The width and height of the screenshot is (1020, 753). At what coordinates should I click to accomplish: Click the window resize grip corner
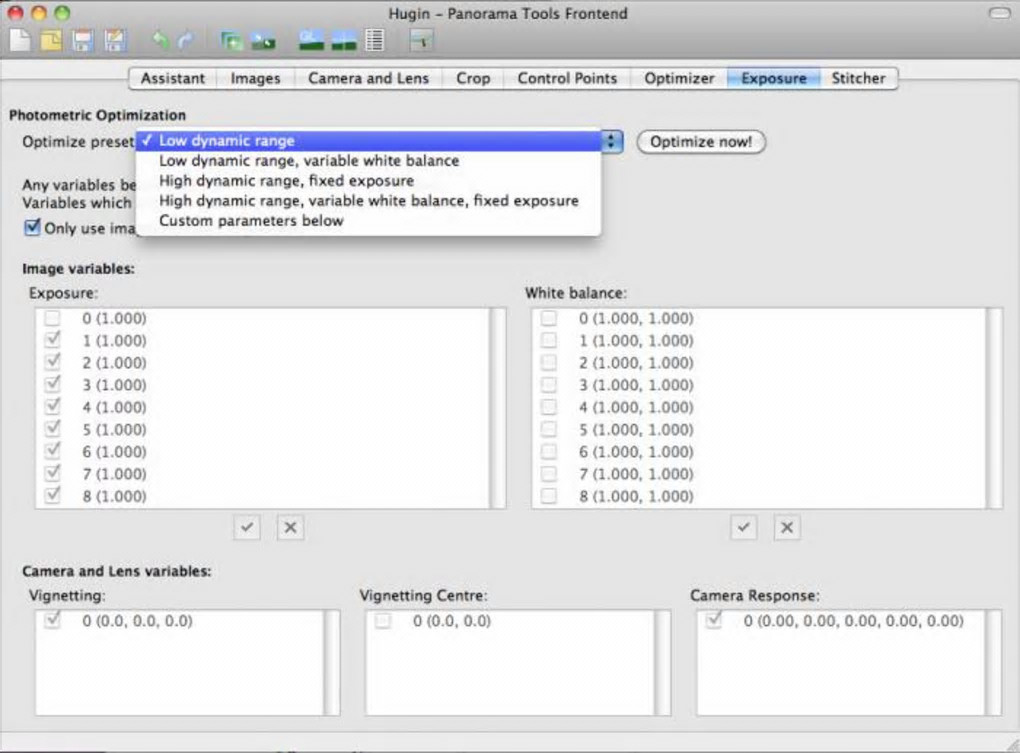(1011, 745)
